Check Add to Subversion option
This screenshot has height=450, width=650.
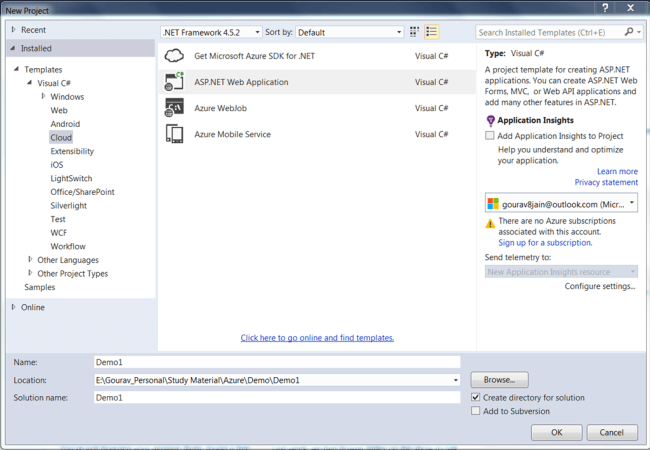click(476, 411)
